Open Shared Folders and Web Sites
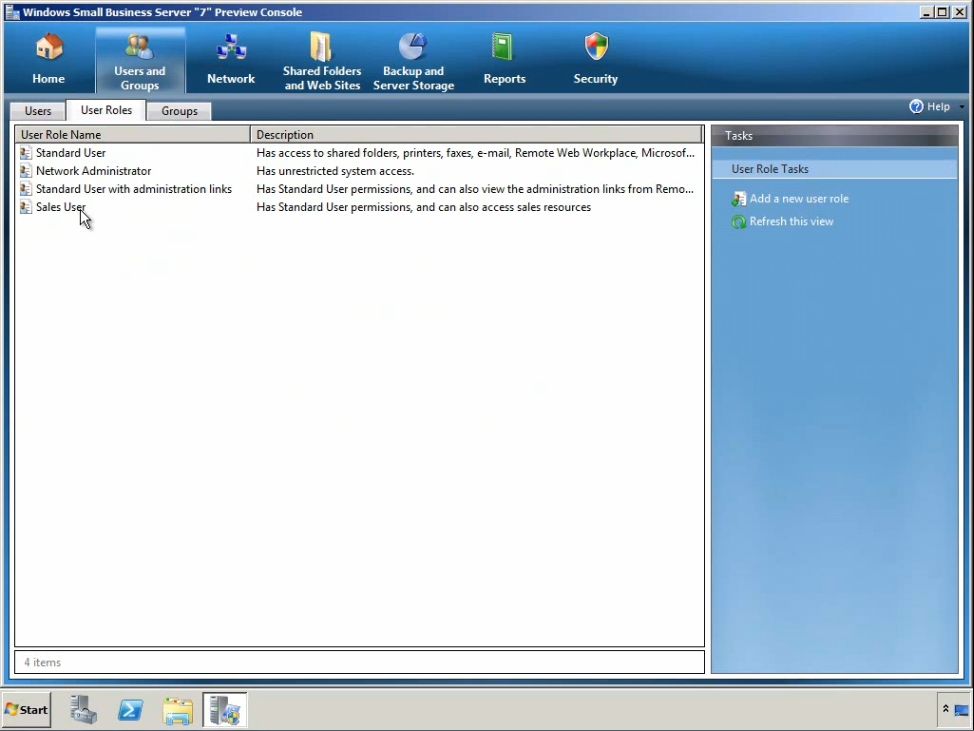 (x=322, y=62)
